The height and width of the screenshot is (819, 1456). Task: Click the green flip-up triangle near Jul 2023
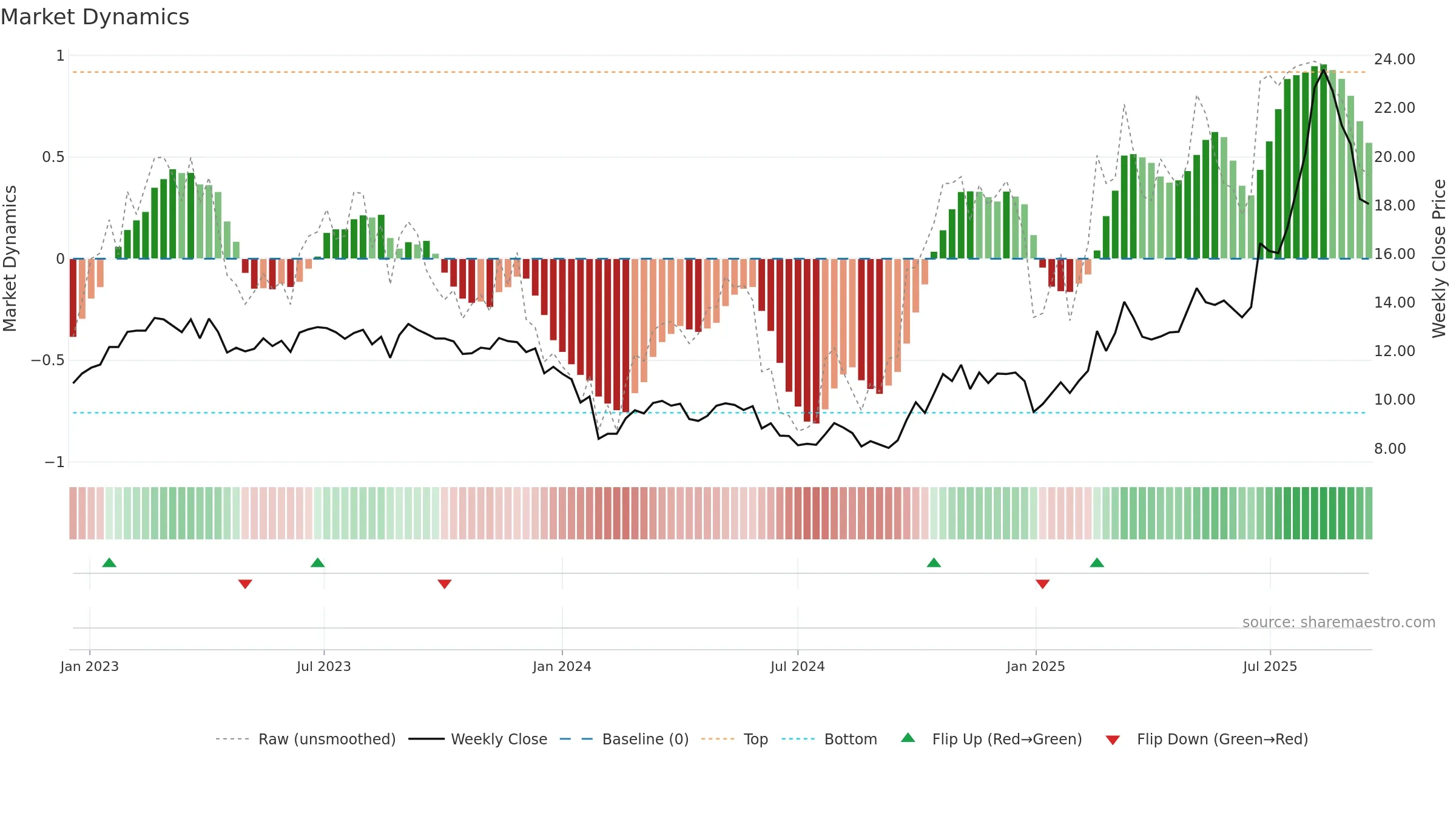pyautogui.click(x=318, y=563)
